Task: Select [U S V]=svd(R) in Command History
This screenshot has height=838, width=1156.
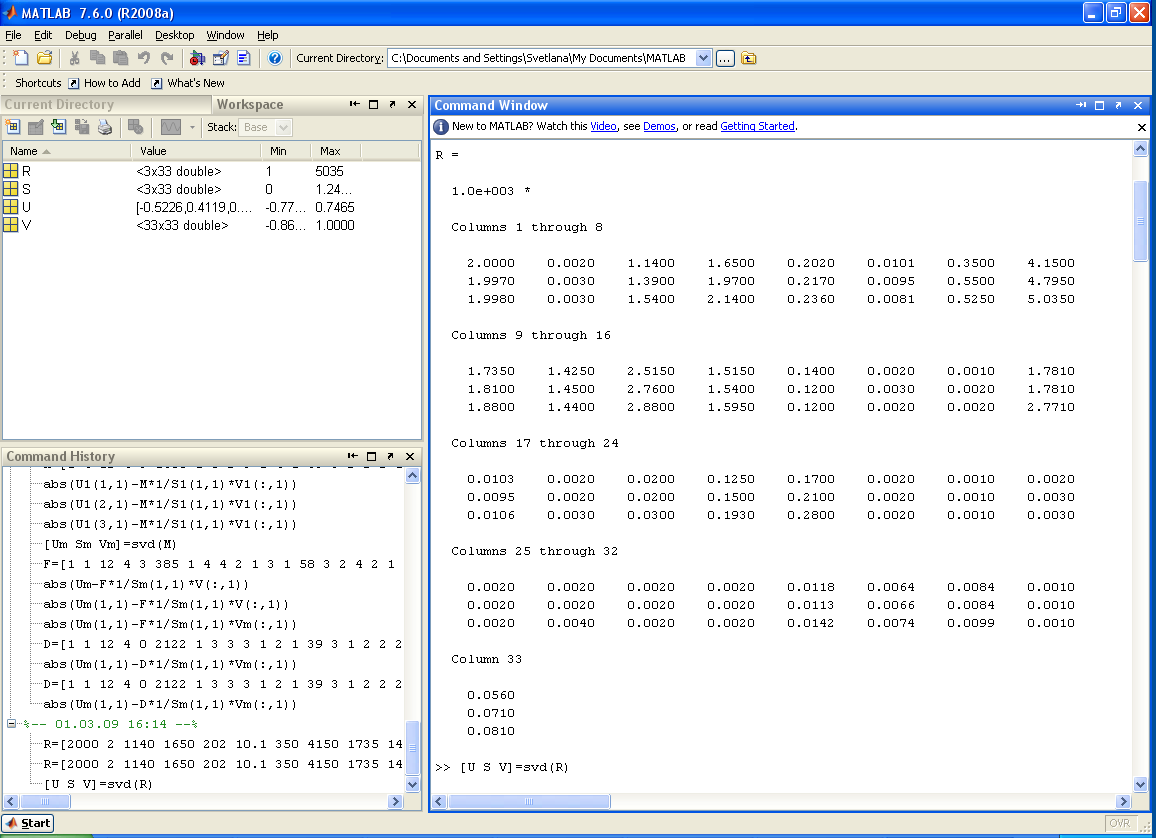Action: tap(98, 784)
